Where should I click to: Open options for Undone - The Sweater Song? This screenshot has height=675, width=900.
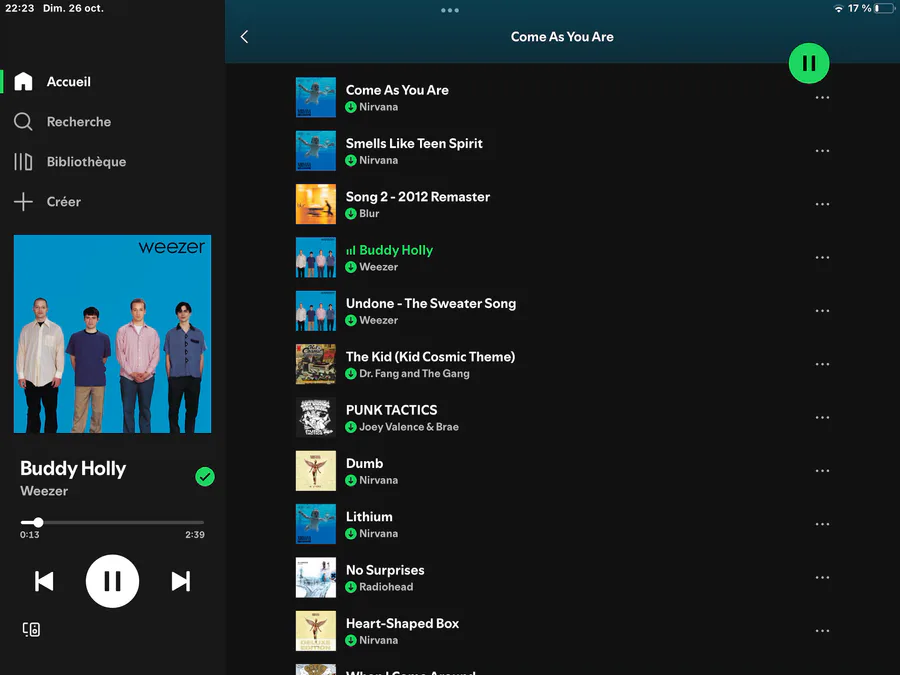click(822, 311)
